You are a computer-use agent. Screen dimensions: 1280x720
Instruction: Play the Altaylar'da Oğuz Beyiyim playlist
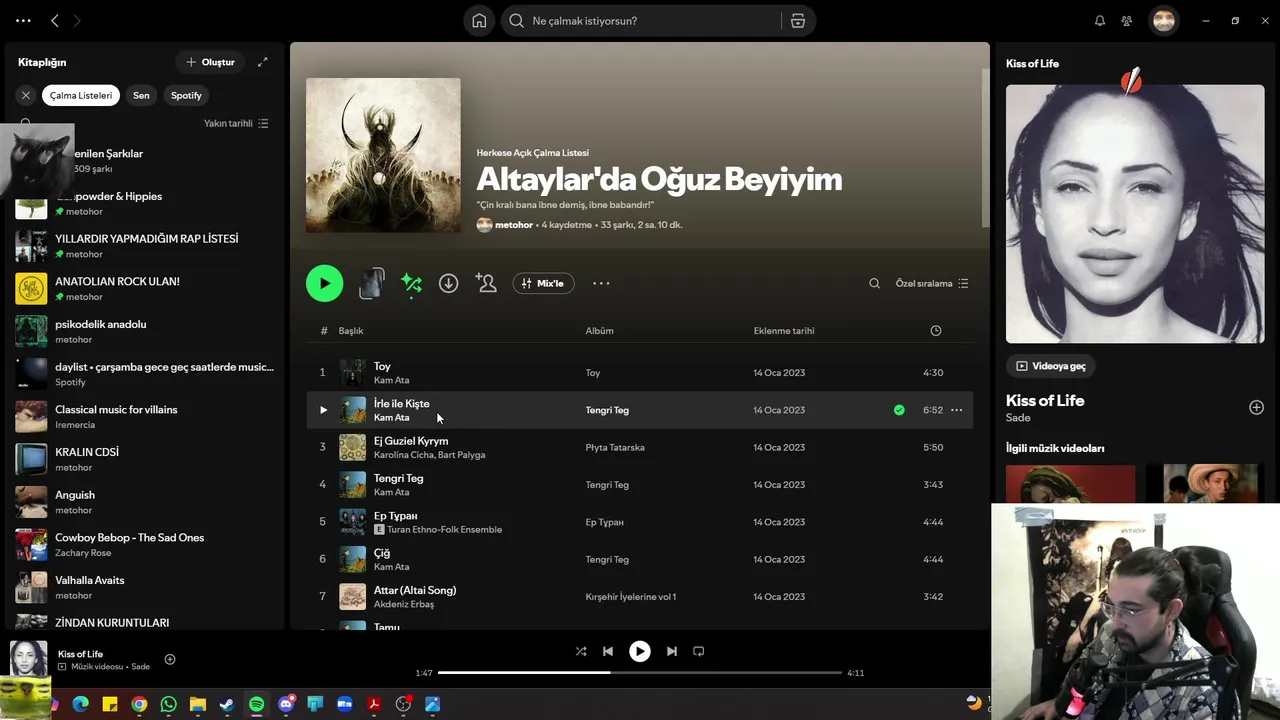(324, 283)
